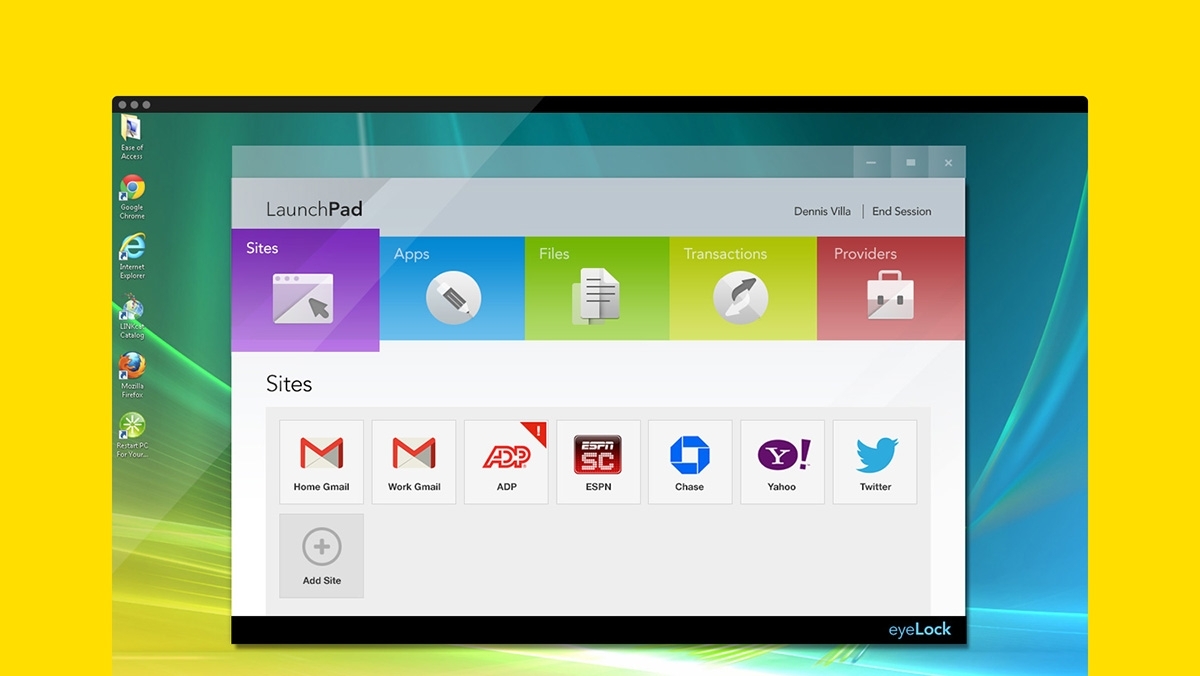
Task: Launch the ADP site tile
Action: (x=506, y=462)
